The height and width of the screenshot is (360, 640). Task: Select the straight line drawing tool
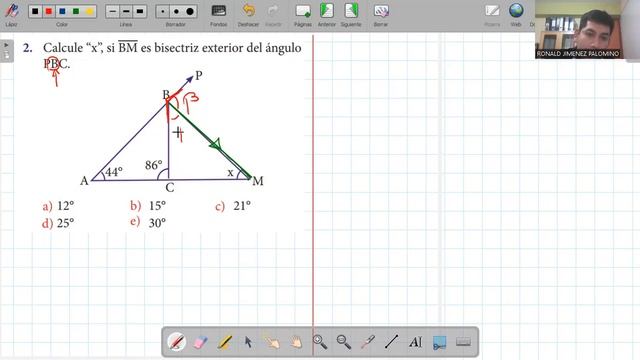[391, 342]
